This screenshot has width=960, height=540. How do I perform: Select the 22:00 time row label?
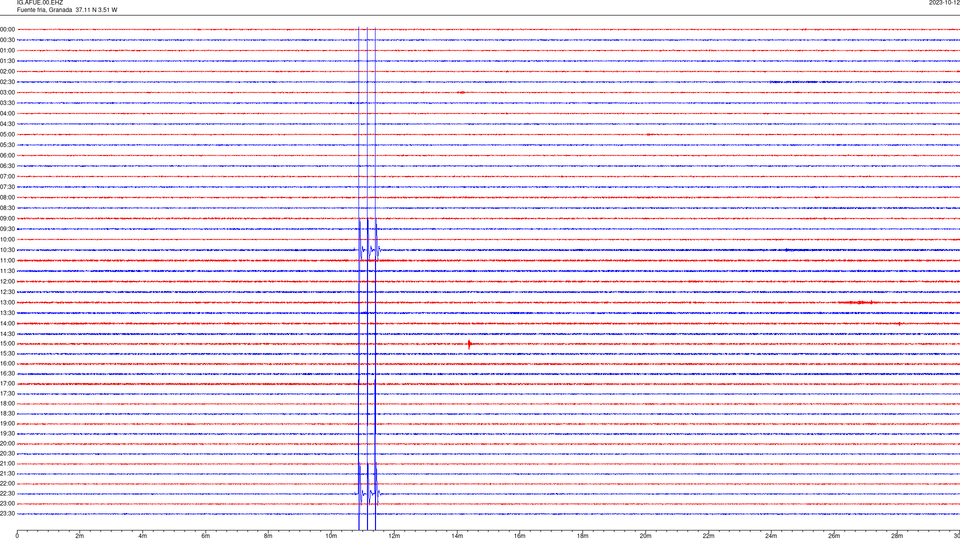[x=7, y=484]
